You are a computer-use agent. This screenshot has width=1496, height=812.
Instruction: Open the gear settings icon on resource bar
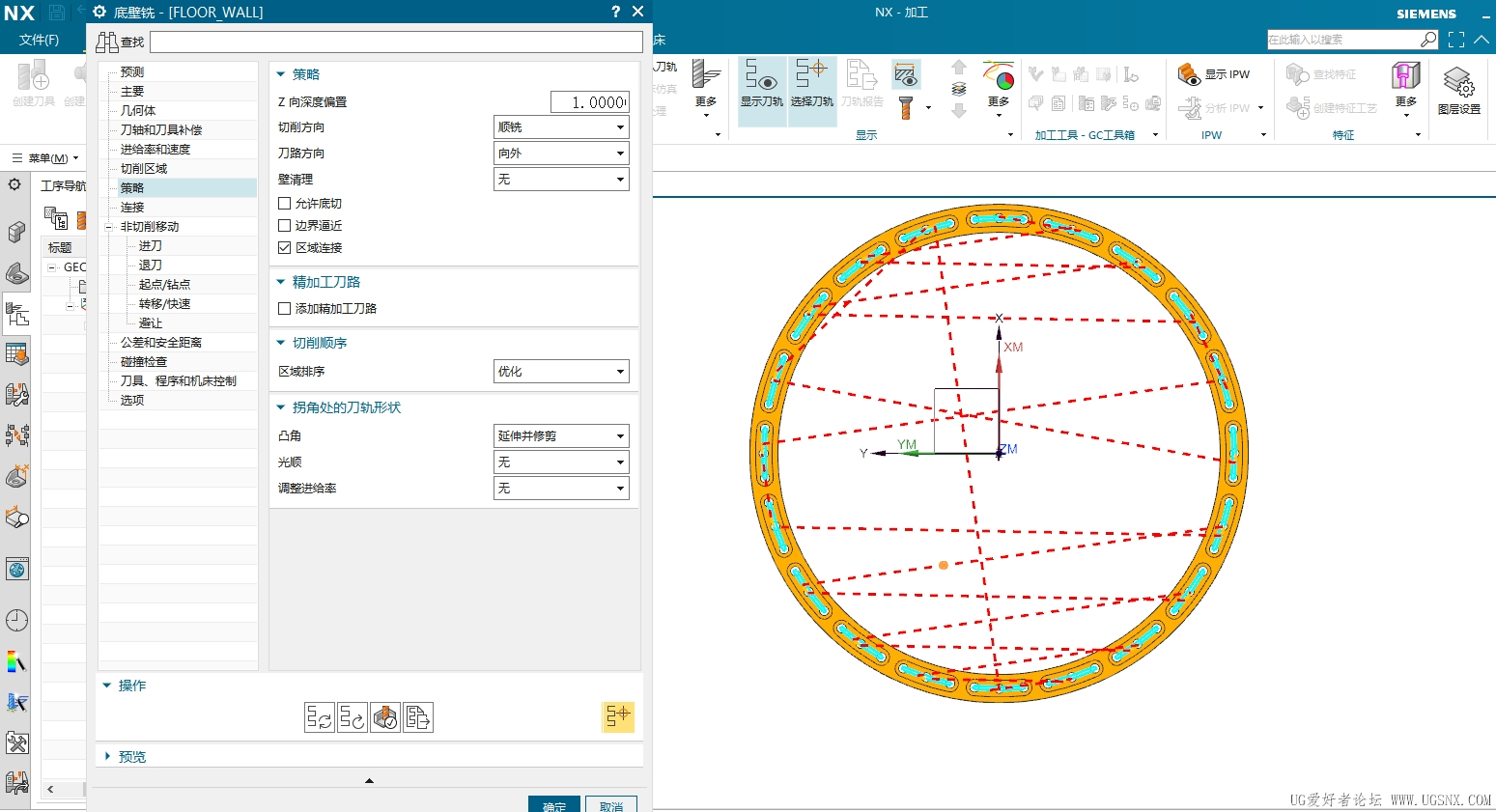[x=15, y=184]
